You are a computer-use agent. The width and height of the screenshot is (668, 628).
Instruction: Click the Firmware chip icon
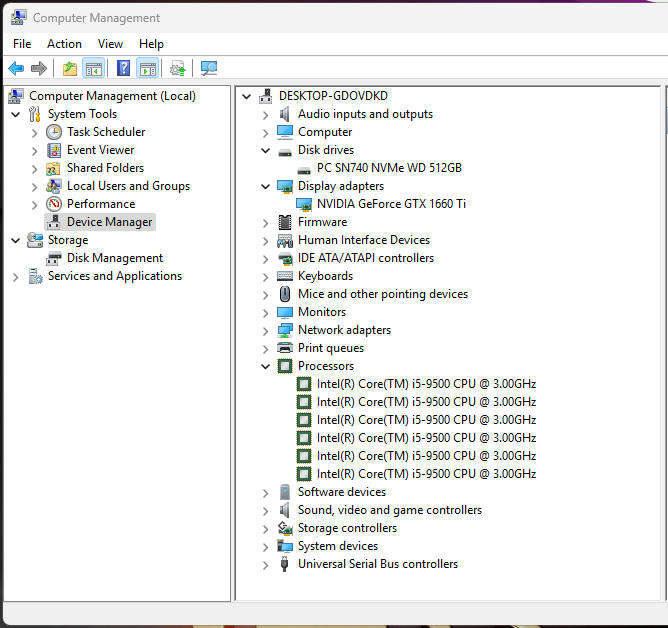point(285,222)
